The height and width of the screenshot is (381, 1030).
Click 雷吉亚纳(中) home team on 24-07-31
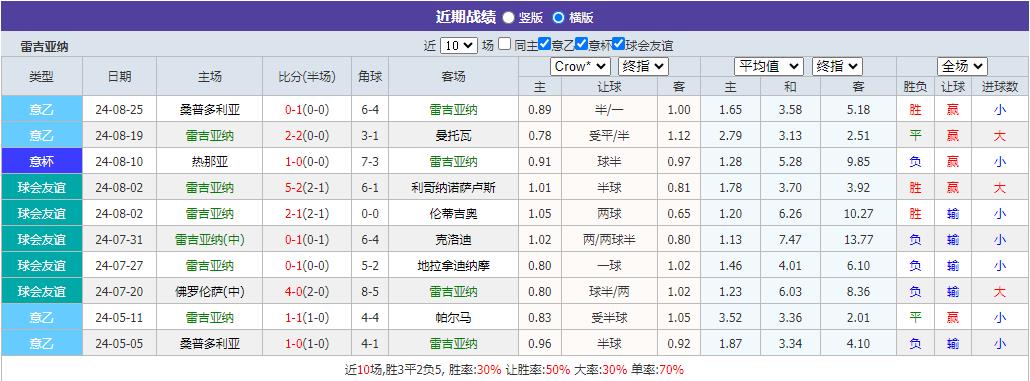(x=210, y=240)
